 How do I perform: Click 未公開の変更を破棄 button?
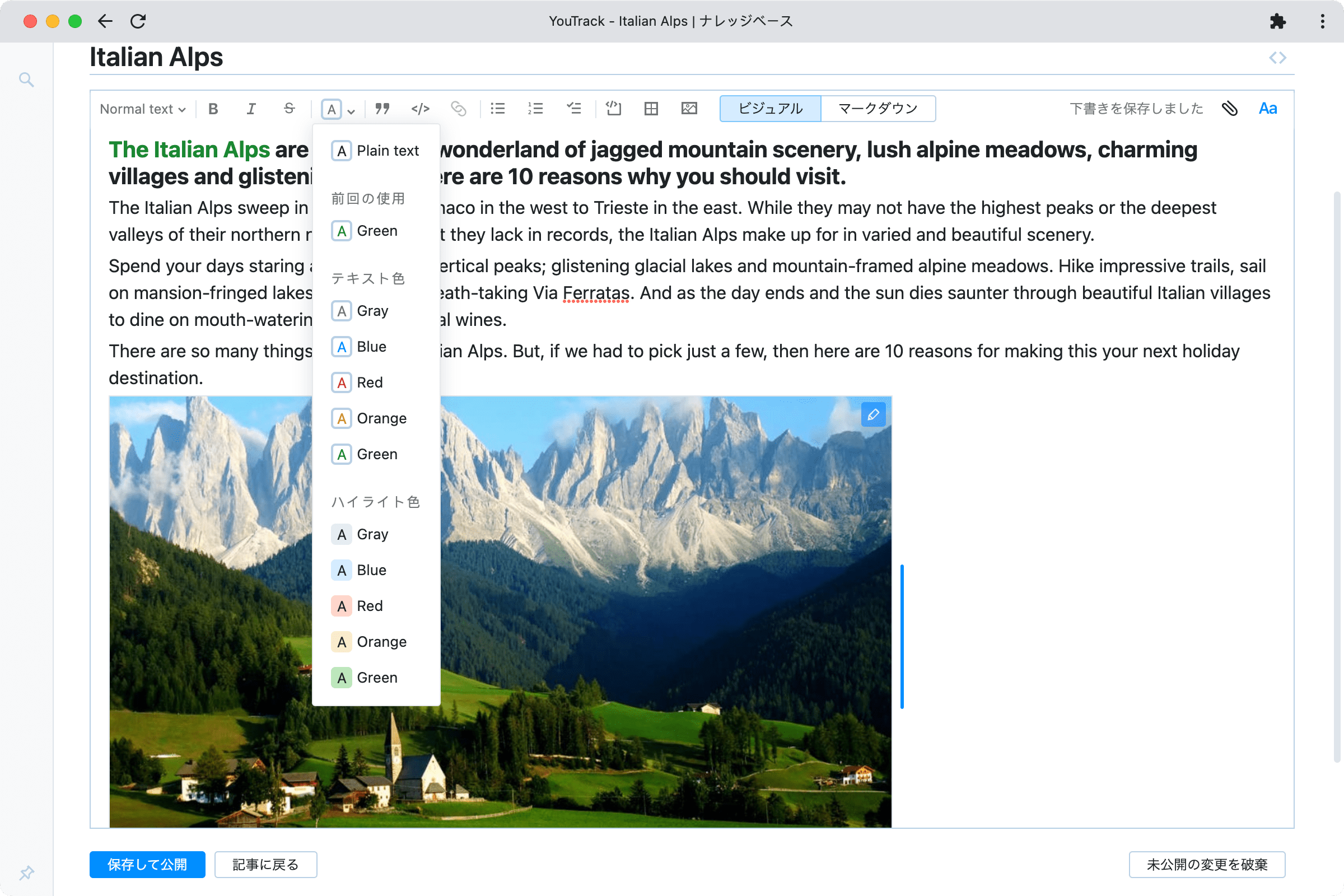click(1206, 864)
